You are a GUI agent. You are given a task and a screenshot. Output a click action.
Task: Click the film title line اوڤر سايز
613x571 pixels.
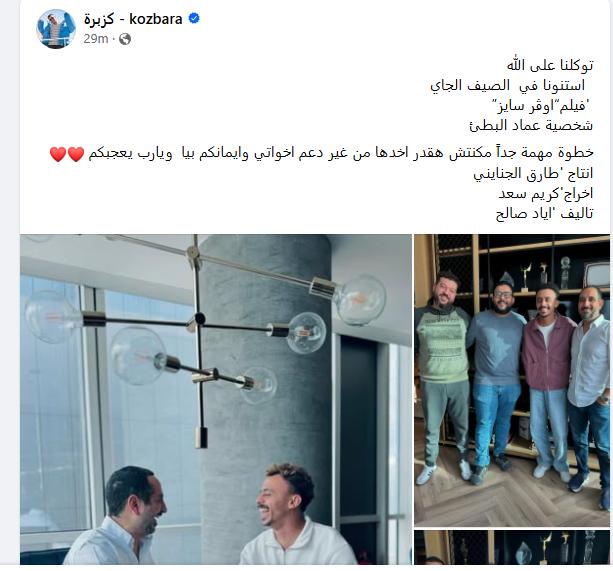pos(543,106)
